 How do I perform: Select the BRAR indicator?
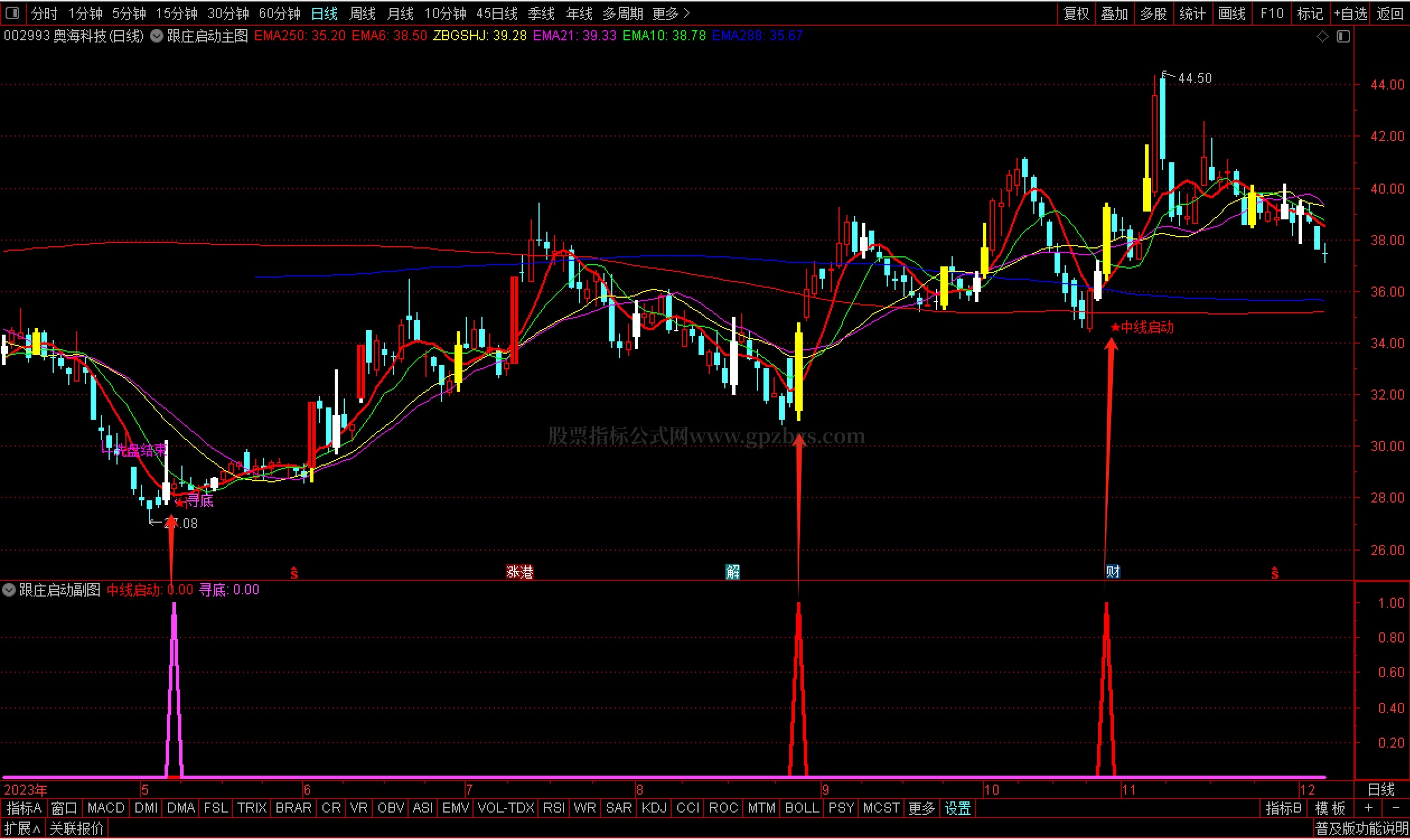[x=293, y=809]
